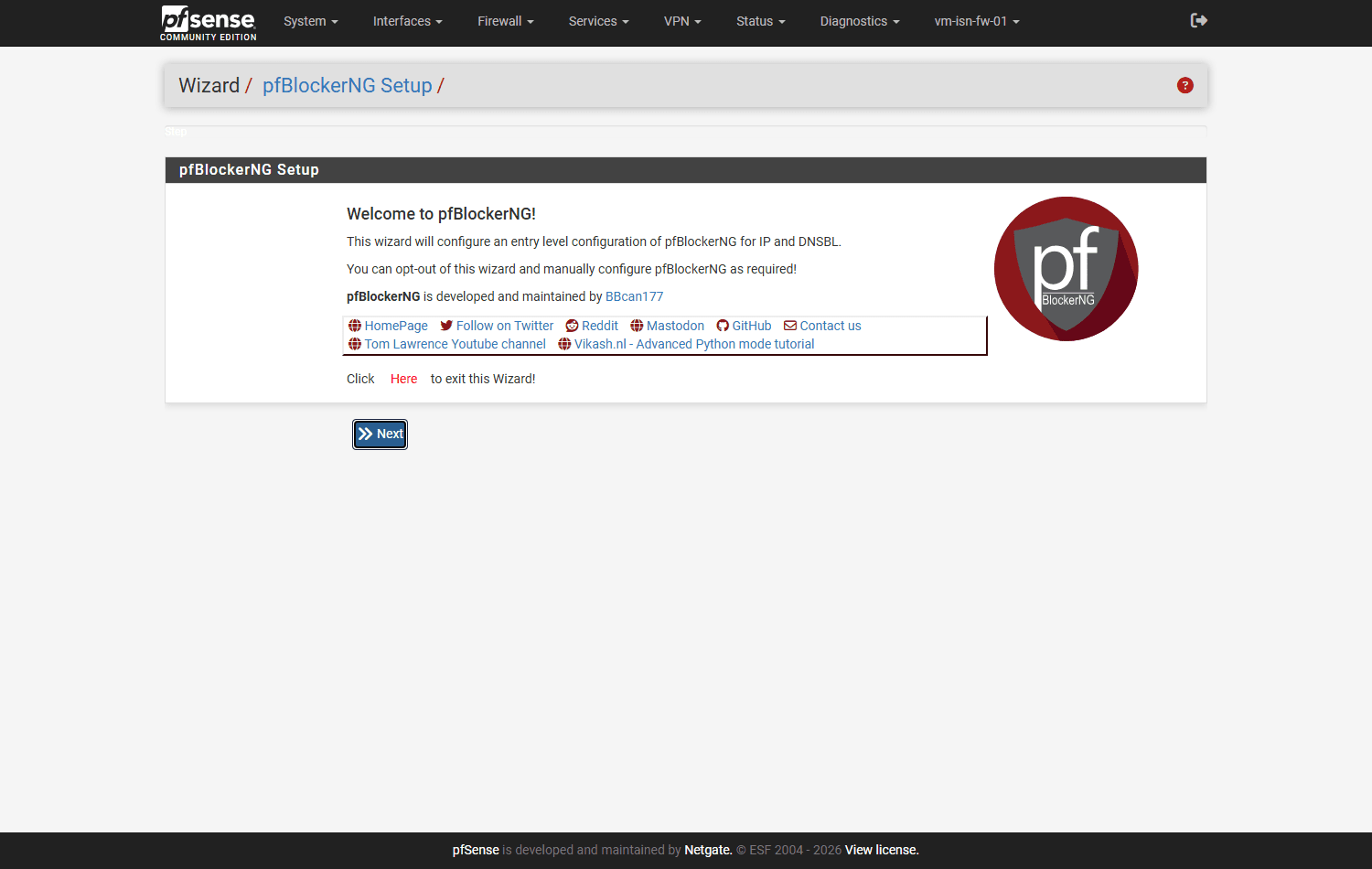Click the Wizard breadcrumb text
Image resolution: width=1372 pixels, height=869 pixels.
[209, 85]
